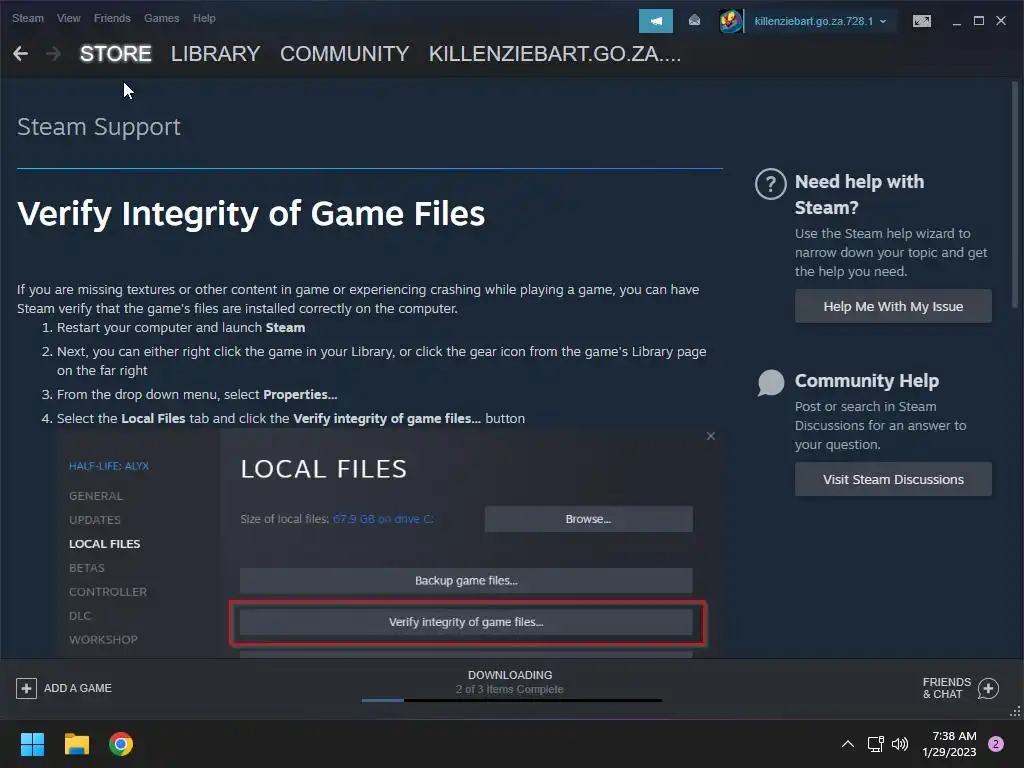Screen dimensions: 1024x768
Task: Open the killenziebart account dropdown
Action: [x=820, y=21]
